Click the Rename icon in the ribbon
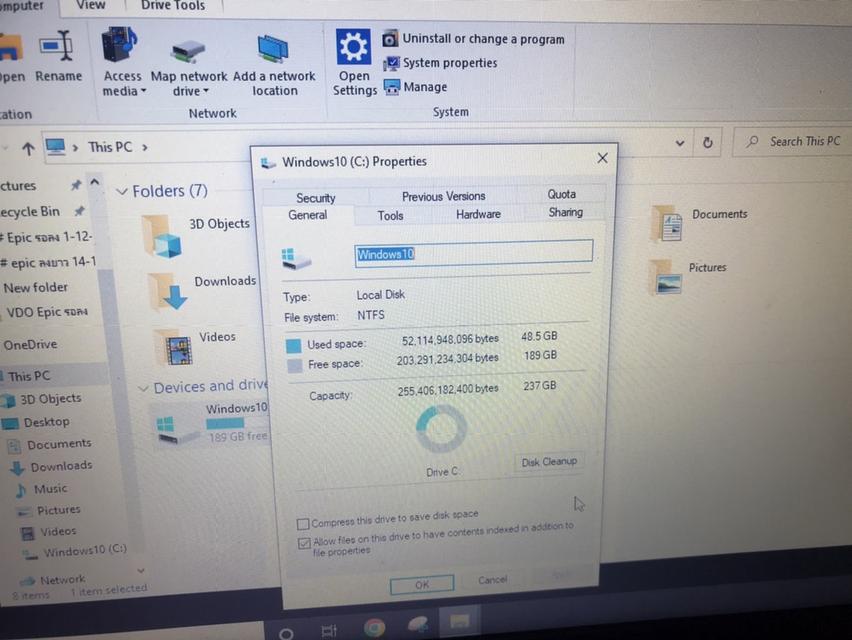Screen dimensions: 852x640 (58, 48)
